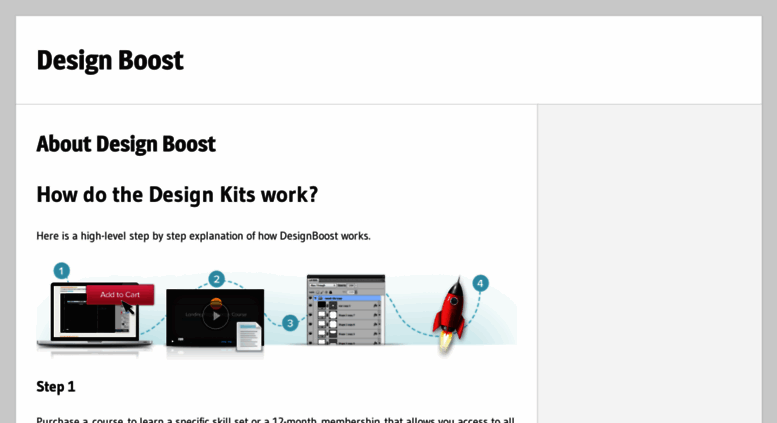Click the document page icon beside video

[249, 336]
